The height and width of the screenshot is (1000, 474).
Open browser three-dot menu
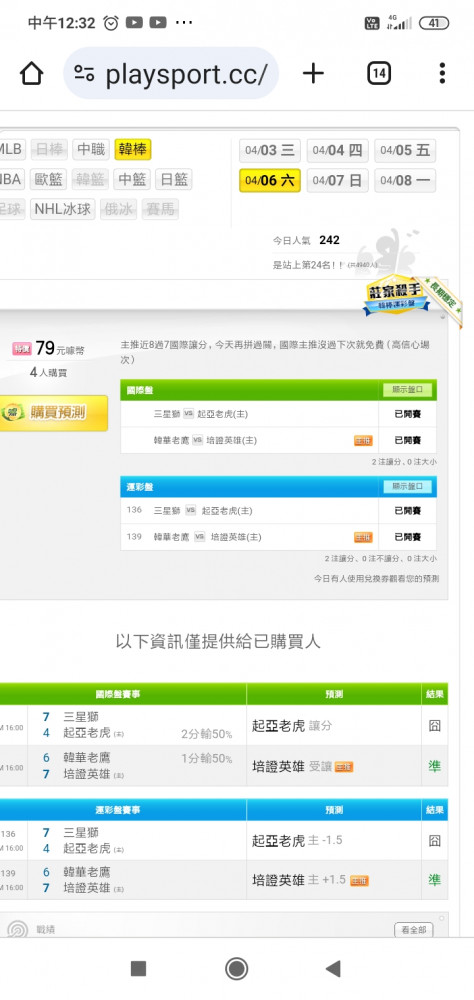click(441, 73)
